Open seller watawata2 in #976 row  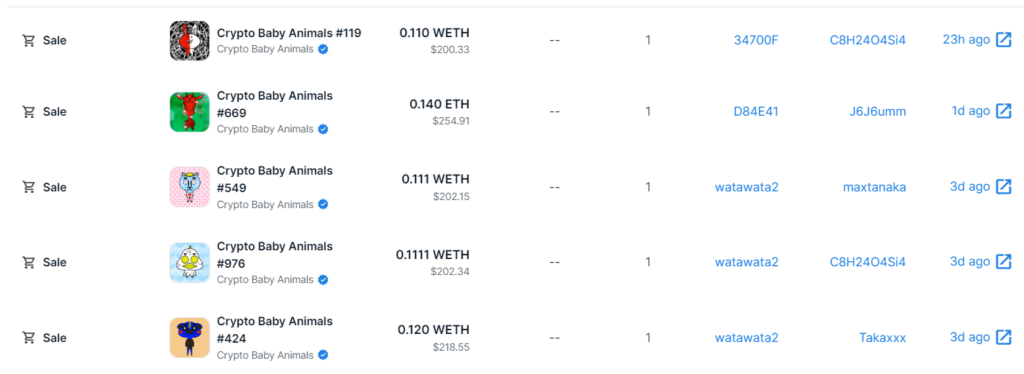pyautogui.click(x=746, y=262)
